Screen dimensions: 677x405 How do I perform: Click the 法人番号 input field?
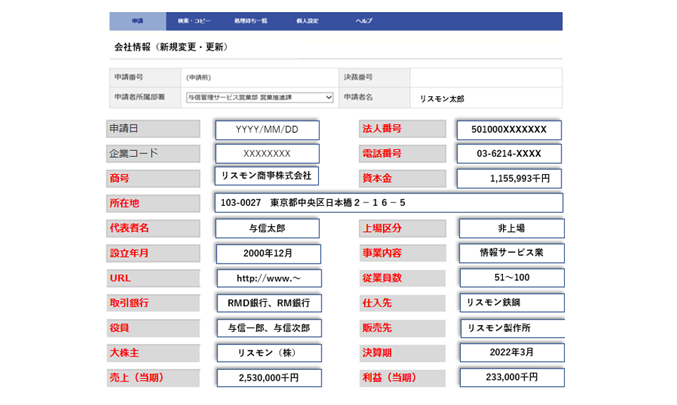[508, 130]
